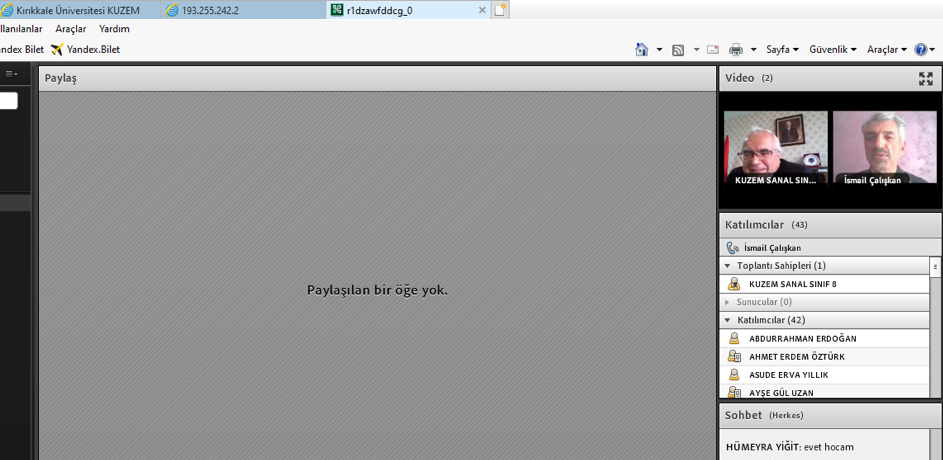Click the phone icon beside İsmail Çalışkan

[x=732, y=248]
